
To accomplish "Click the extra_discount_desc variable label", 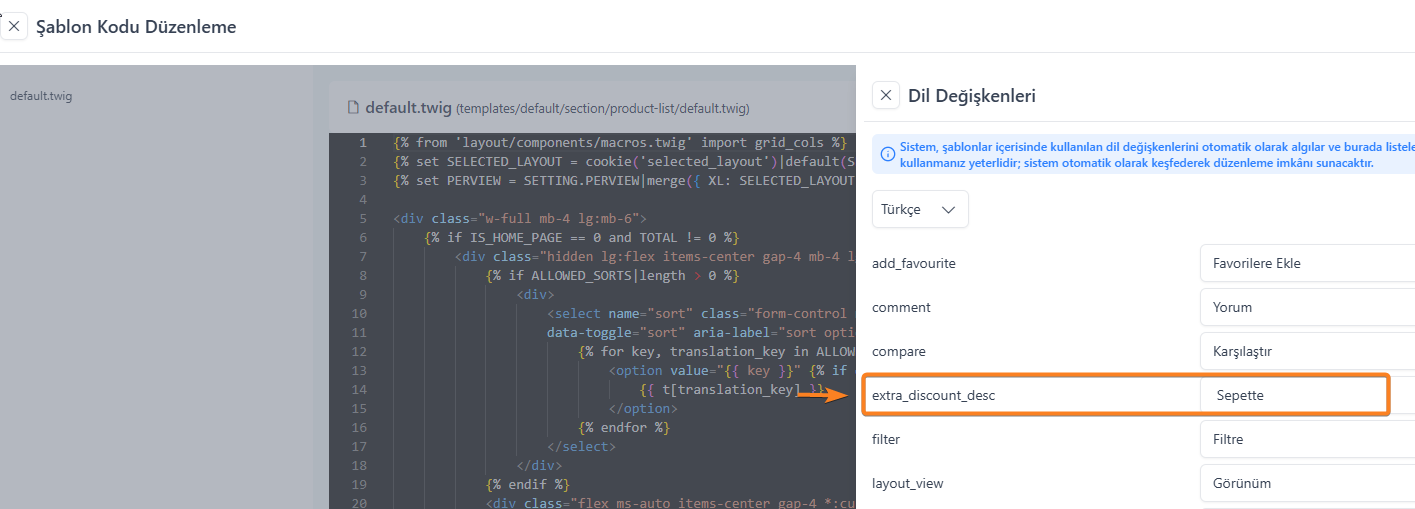I will pyautogui.click(x=933, y=395).
